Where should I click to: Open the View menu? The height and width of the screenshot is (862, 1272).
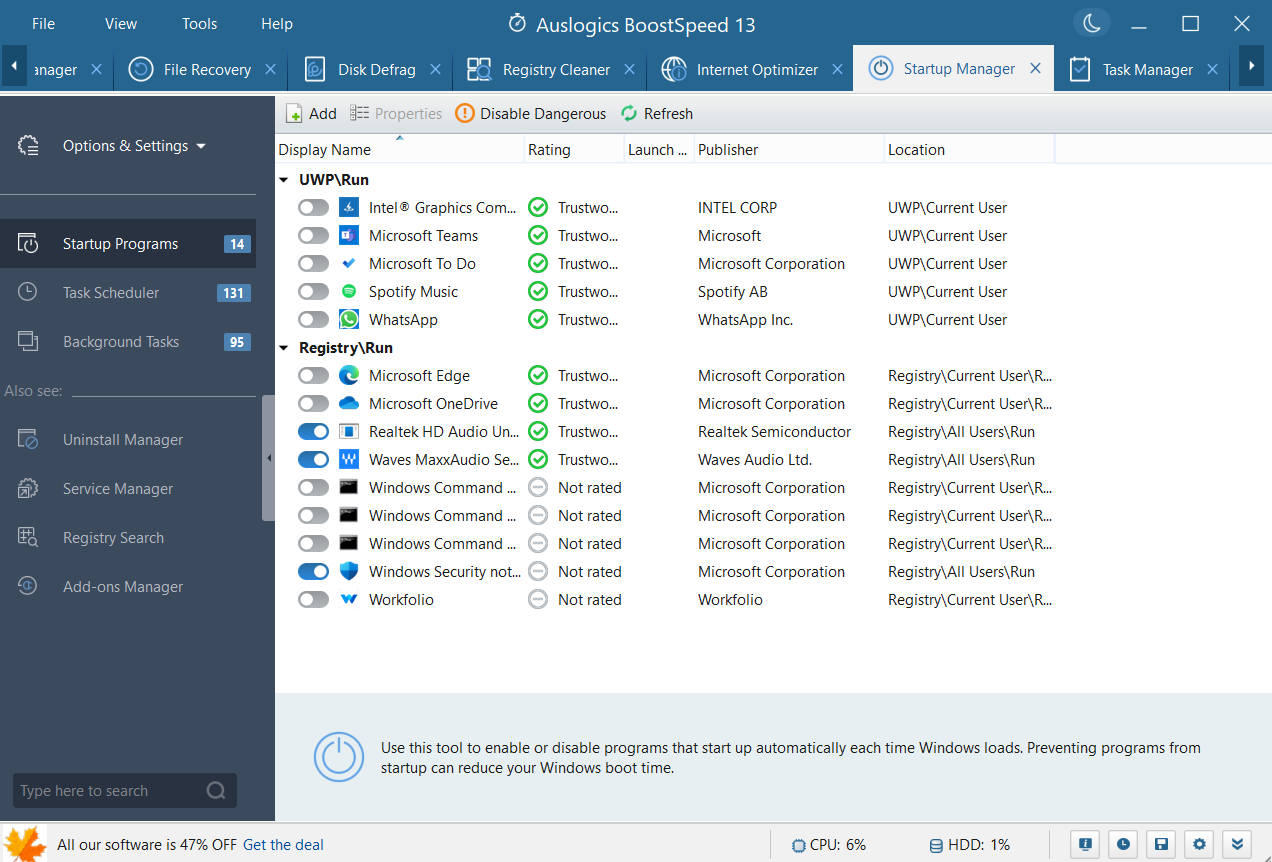(x=121, y=24)
